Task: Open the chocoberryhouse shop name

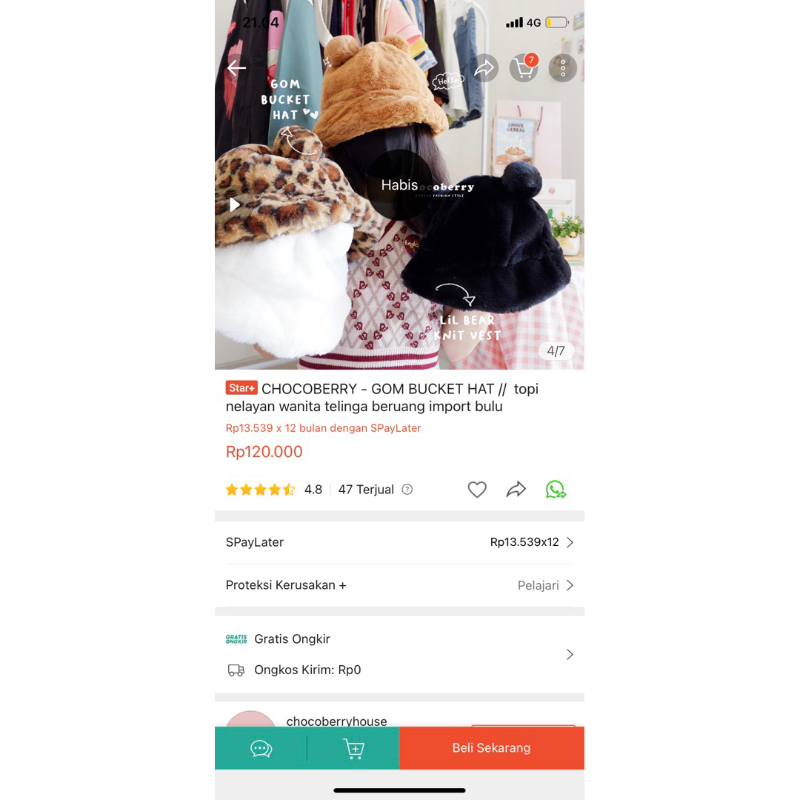Action: [x=337, y=720]
